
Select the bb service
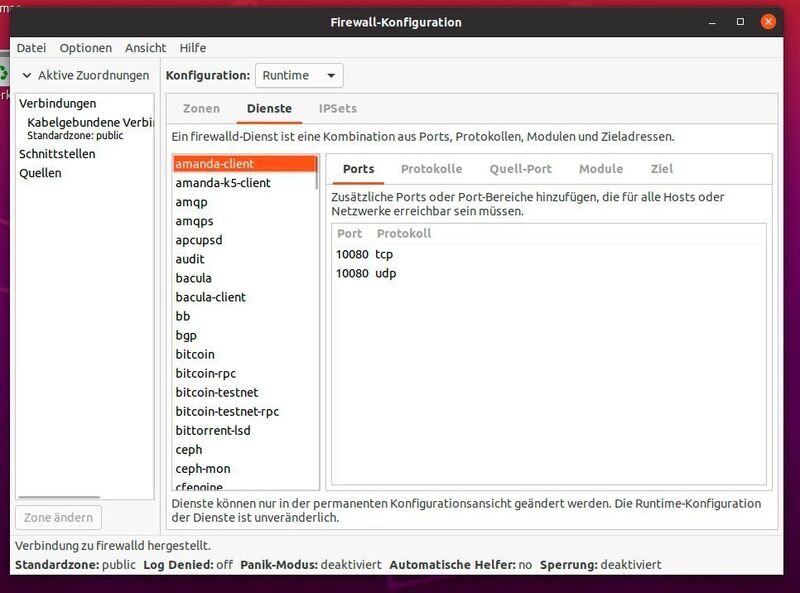tap(244, 316)
